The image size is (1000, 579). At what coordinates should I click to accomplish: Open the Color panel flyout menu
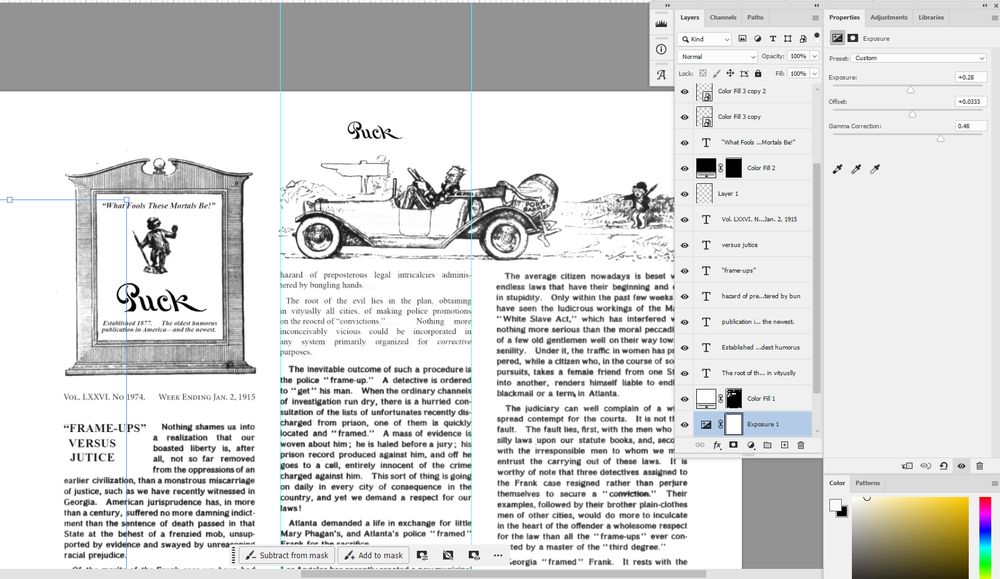pyautogui.click(x=994, y=483)
